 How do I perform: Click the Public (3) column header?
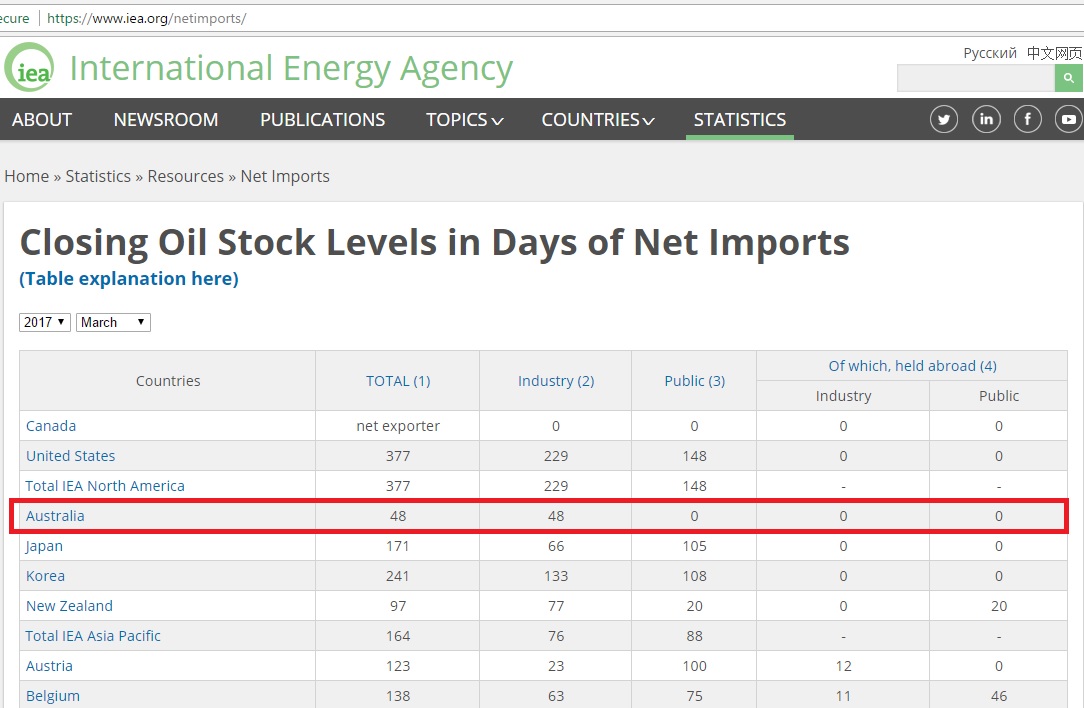click(x=694, y=381)
